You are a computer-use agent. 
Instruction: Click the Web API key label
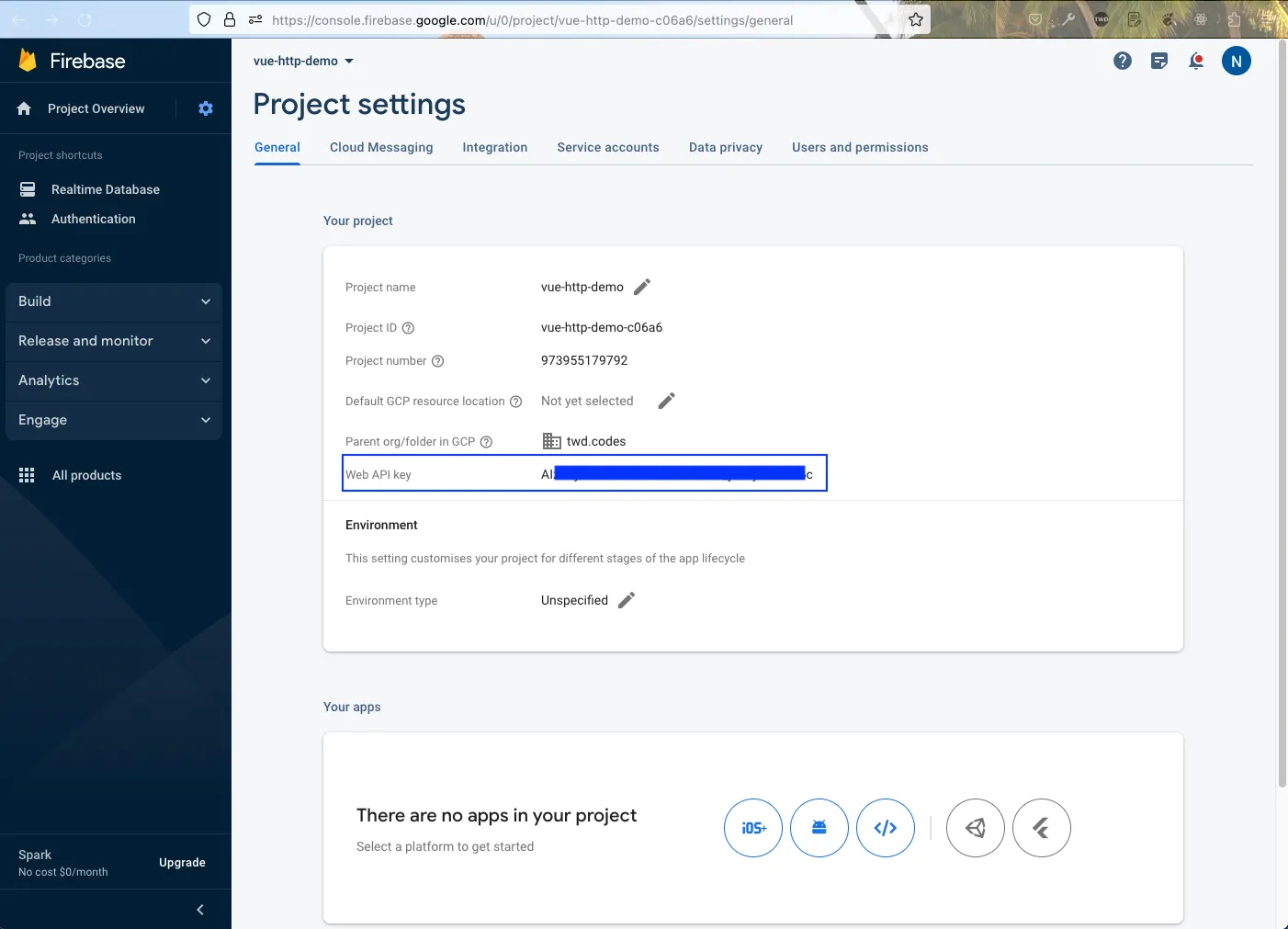(x=378, y=475)
